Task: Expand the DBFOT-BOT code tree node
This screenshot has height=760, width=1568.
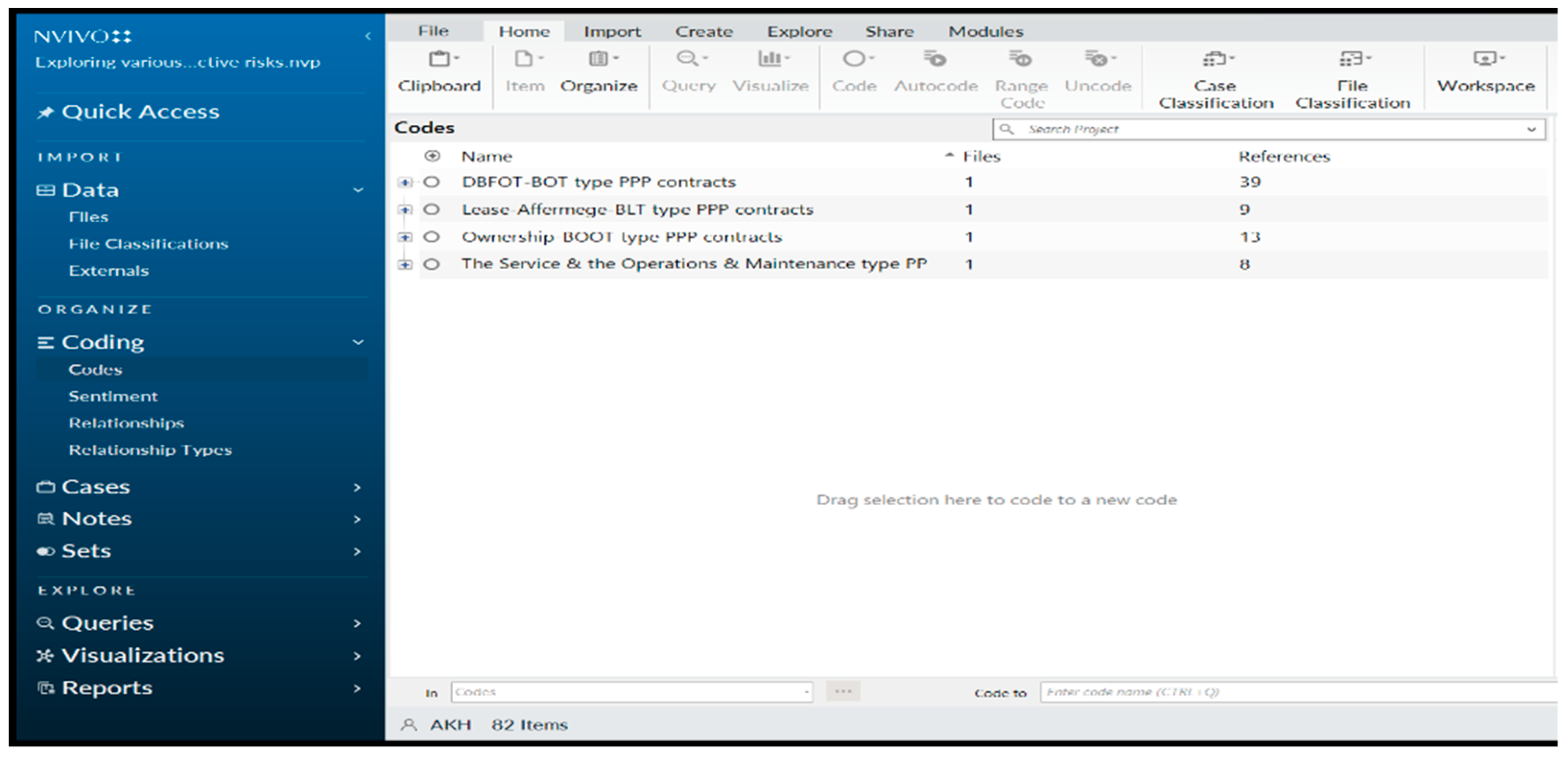Action: pyautogui.click(x=405, y=182)
